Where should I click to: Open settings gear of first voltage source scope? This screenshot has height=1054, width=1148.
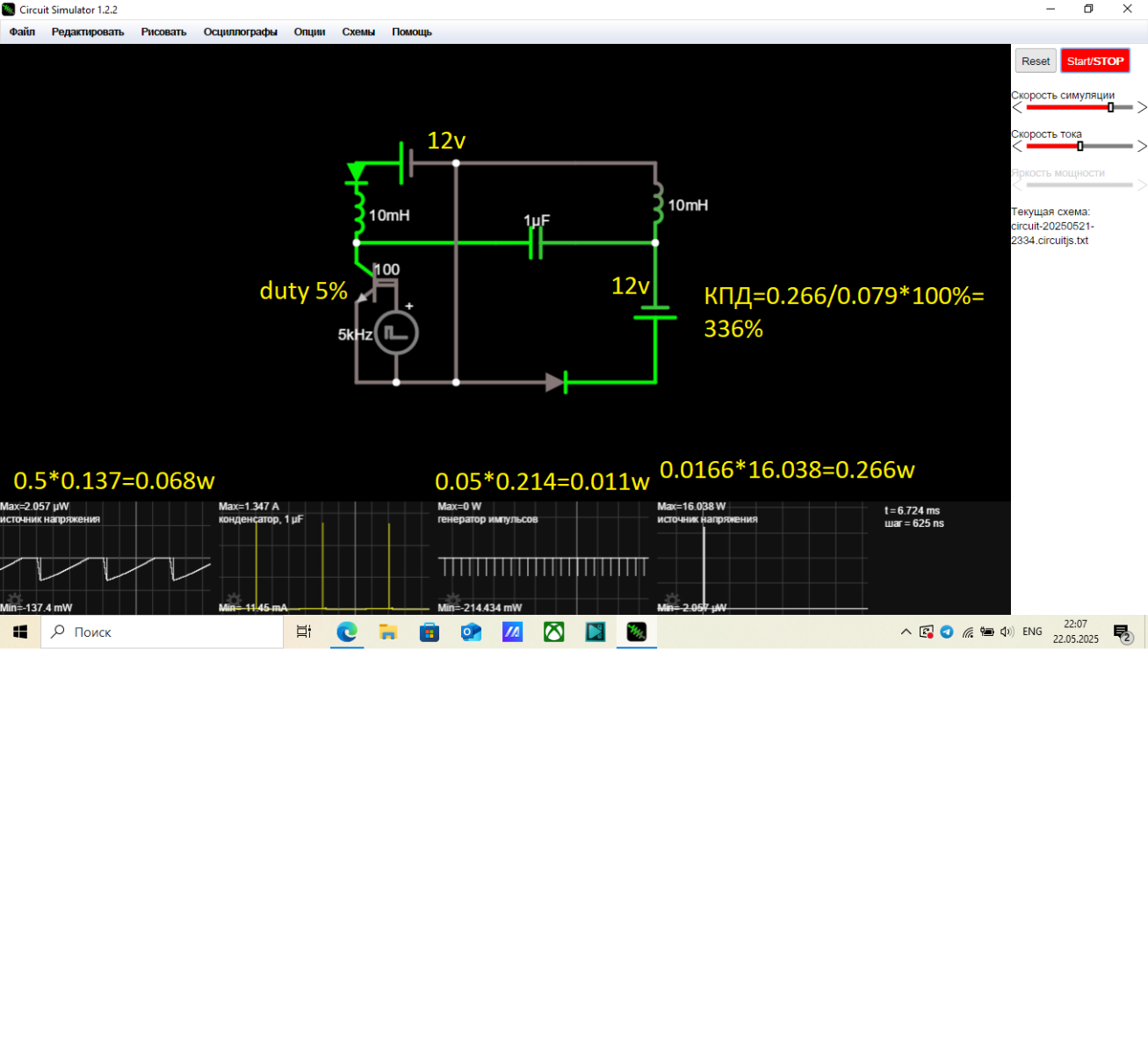click(x=15, y=602)
